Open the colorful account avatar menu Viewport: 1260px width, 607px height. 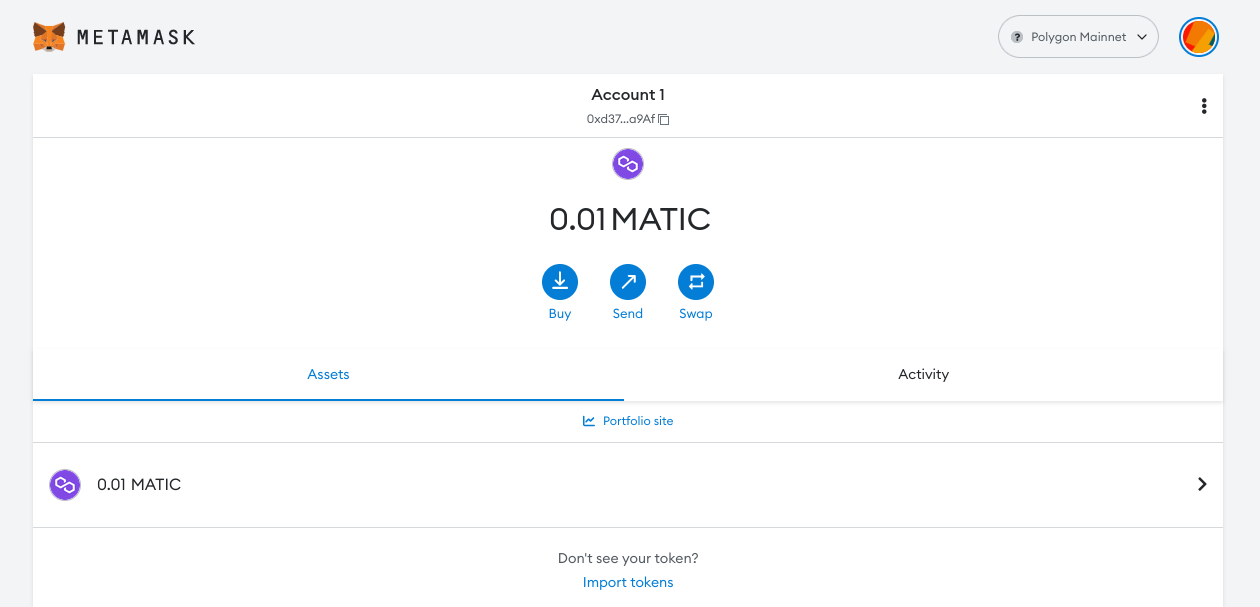point(1198,37)
